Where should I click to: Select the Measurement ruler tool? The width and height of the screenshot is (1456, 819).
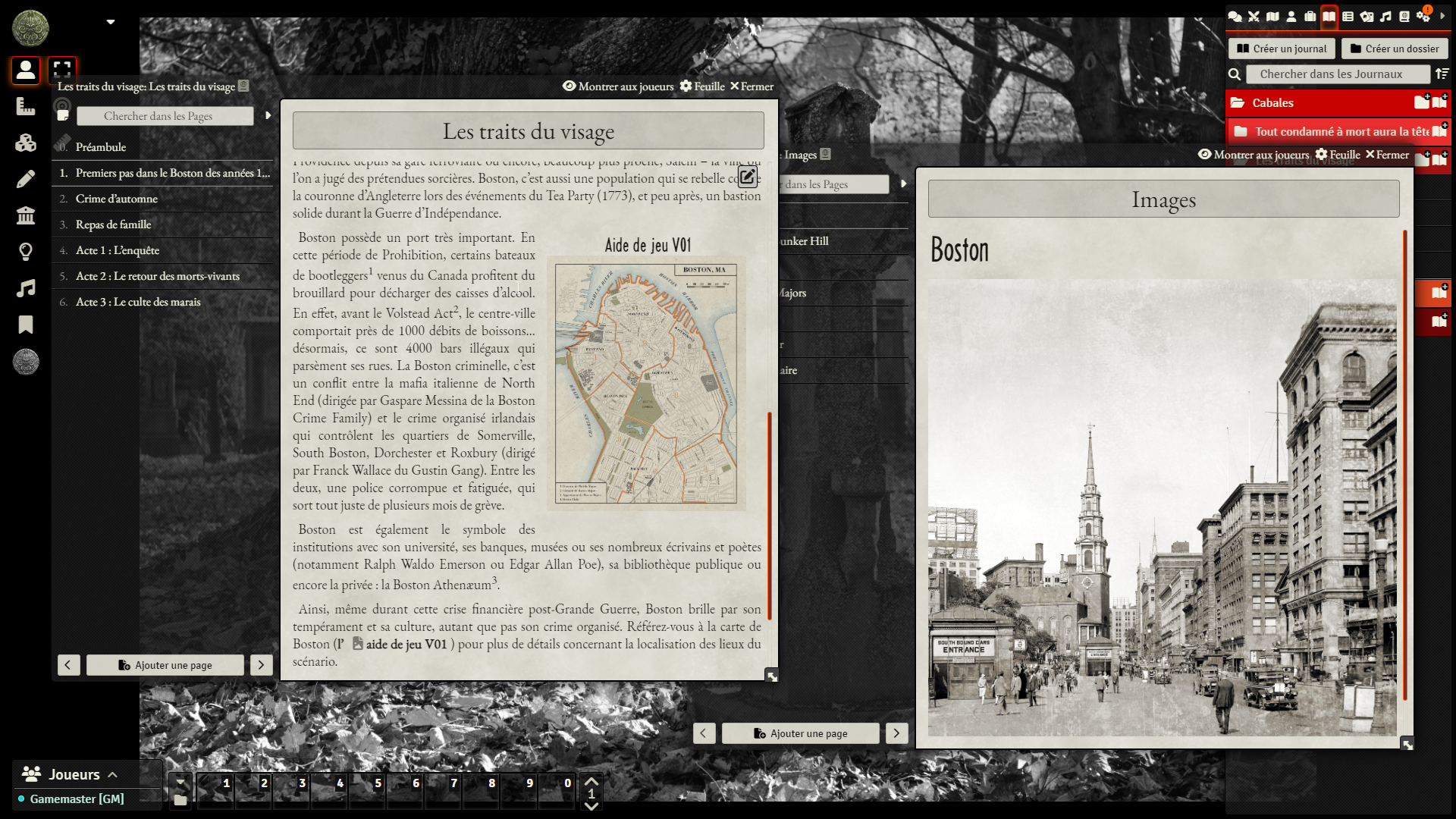(26, 106)
